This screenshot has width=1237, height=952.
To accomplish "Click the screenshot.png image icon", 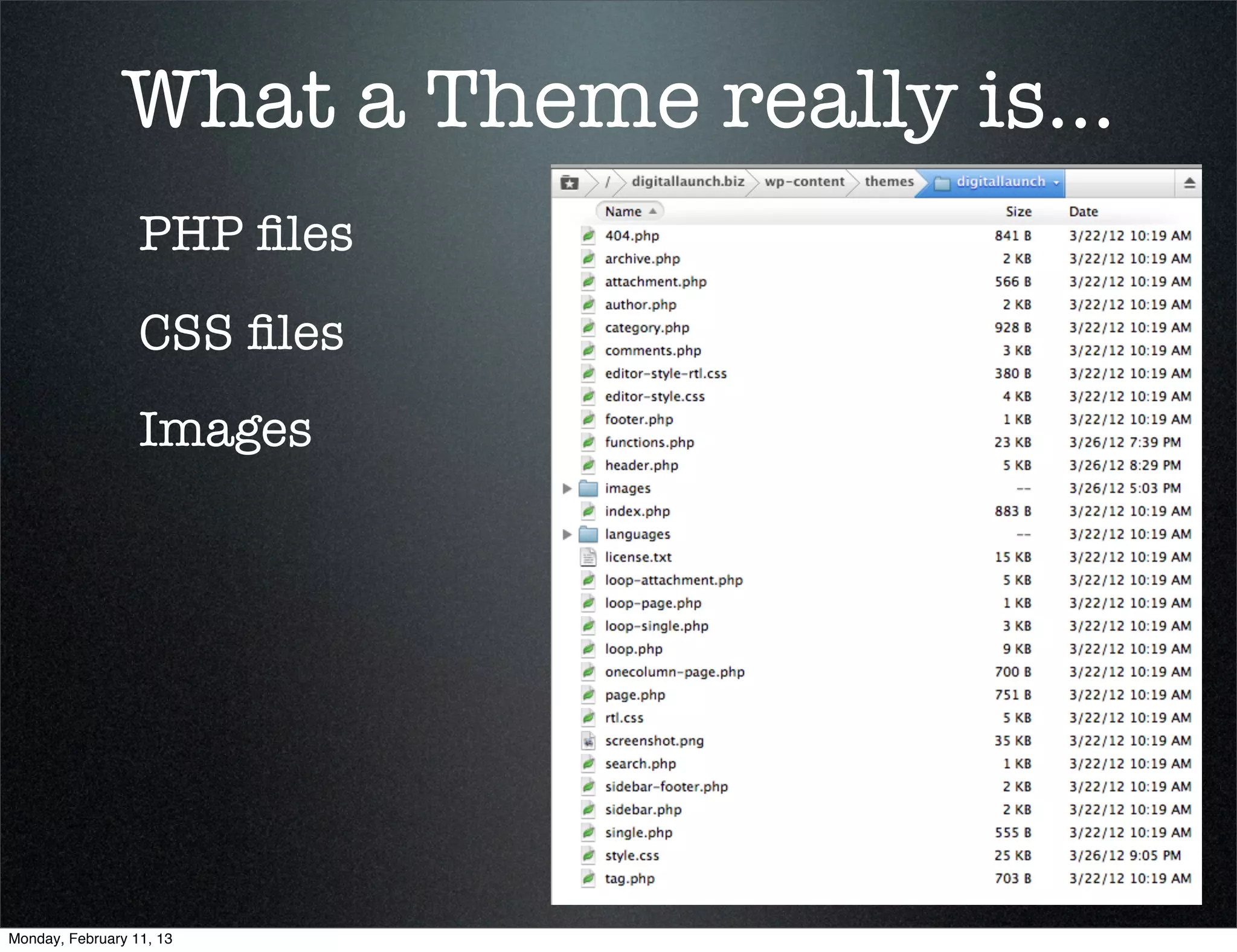I will 588,741.
